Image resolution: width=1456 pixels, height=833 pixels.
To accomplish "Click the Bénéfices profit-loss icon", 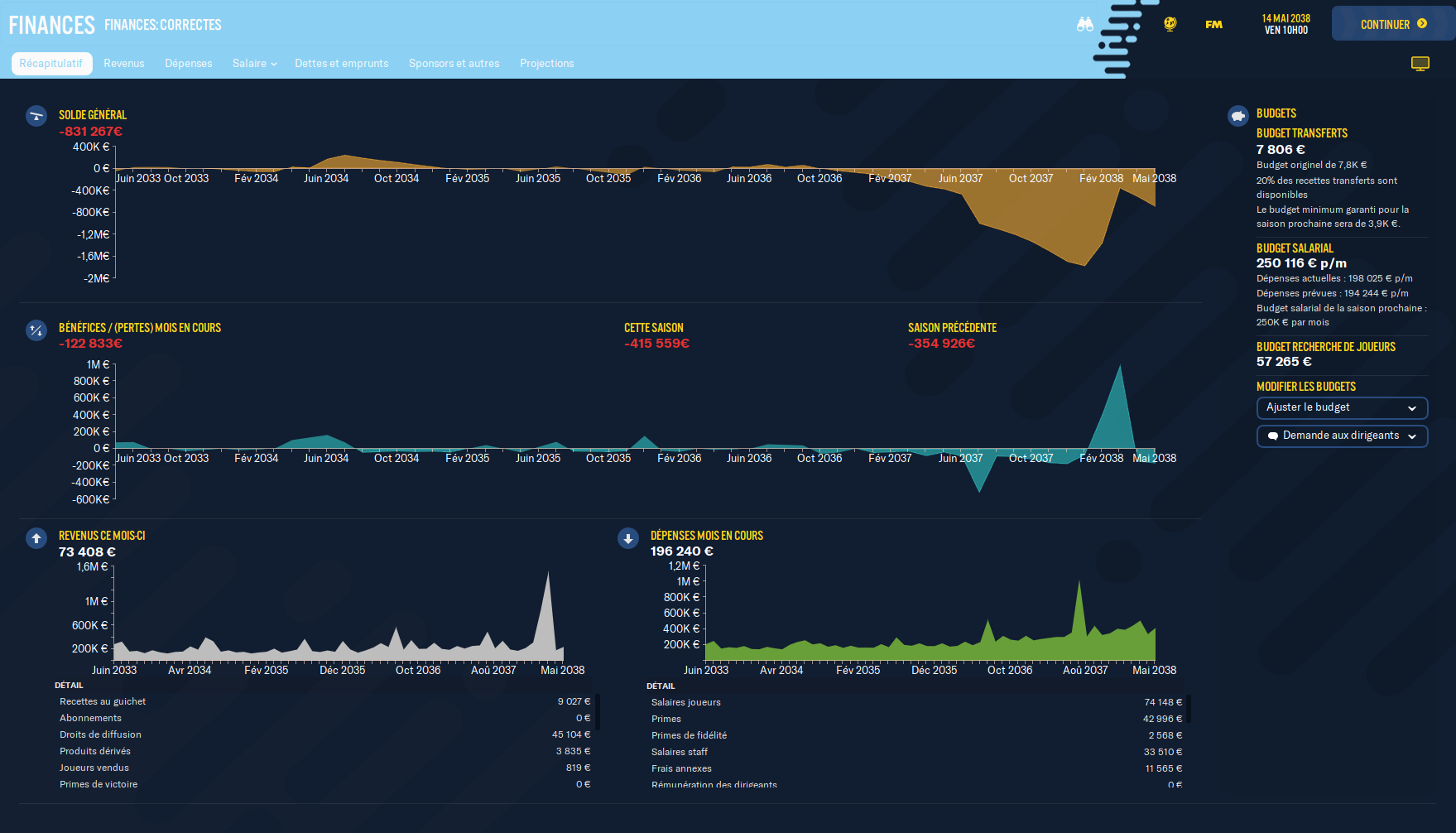I will point(36,330).
